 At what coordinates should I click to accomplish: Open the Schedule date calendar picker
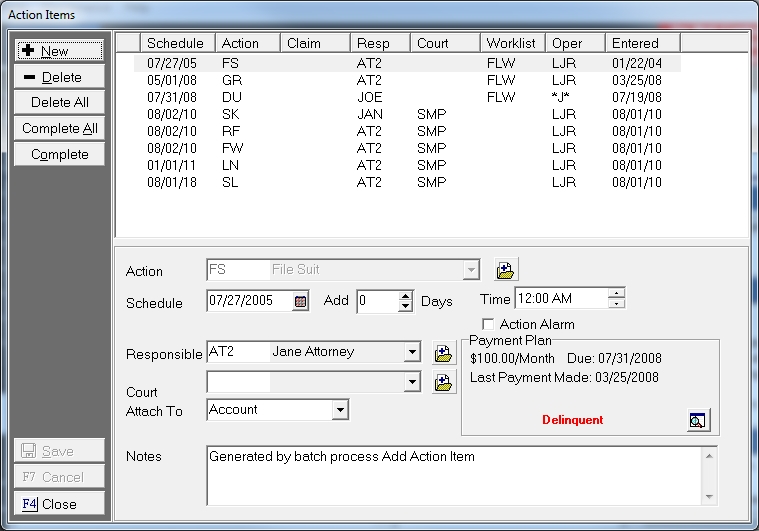coord(300,301)
